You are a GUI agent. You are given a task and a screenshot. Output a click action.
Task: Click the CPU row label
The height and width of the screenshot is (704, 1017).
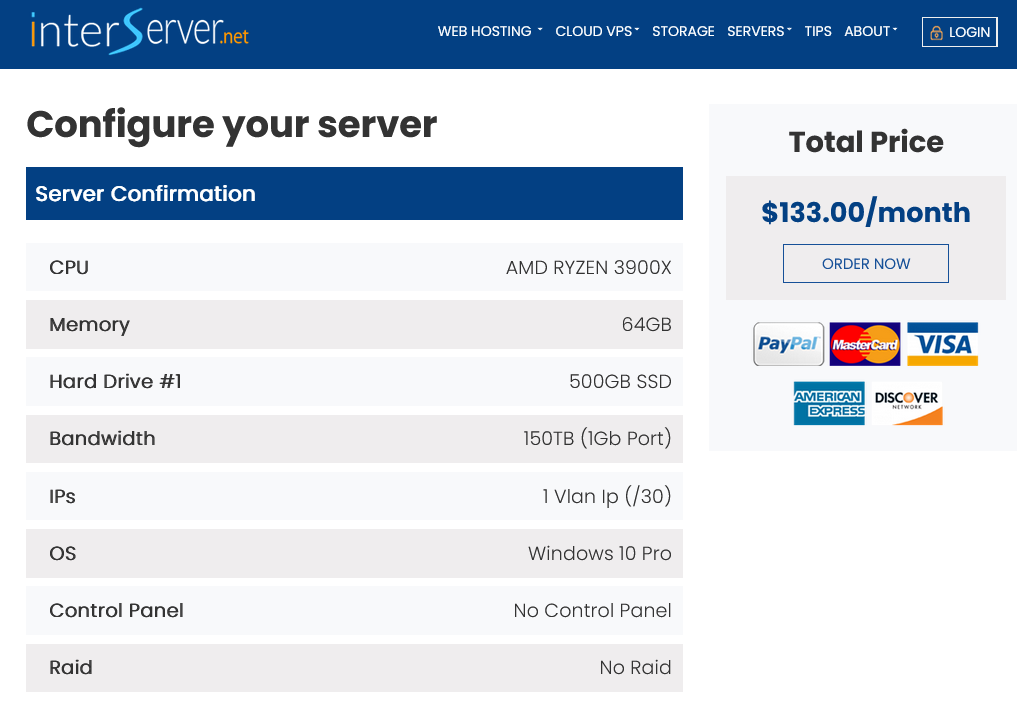[69, 267]
